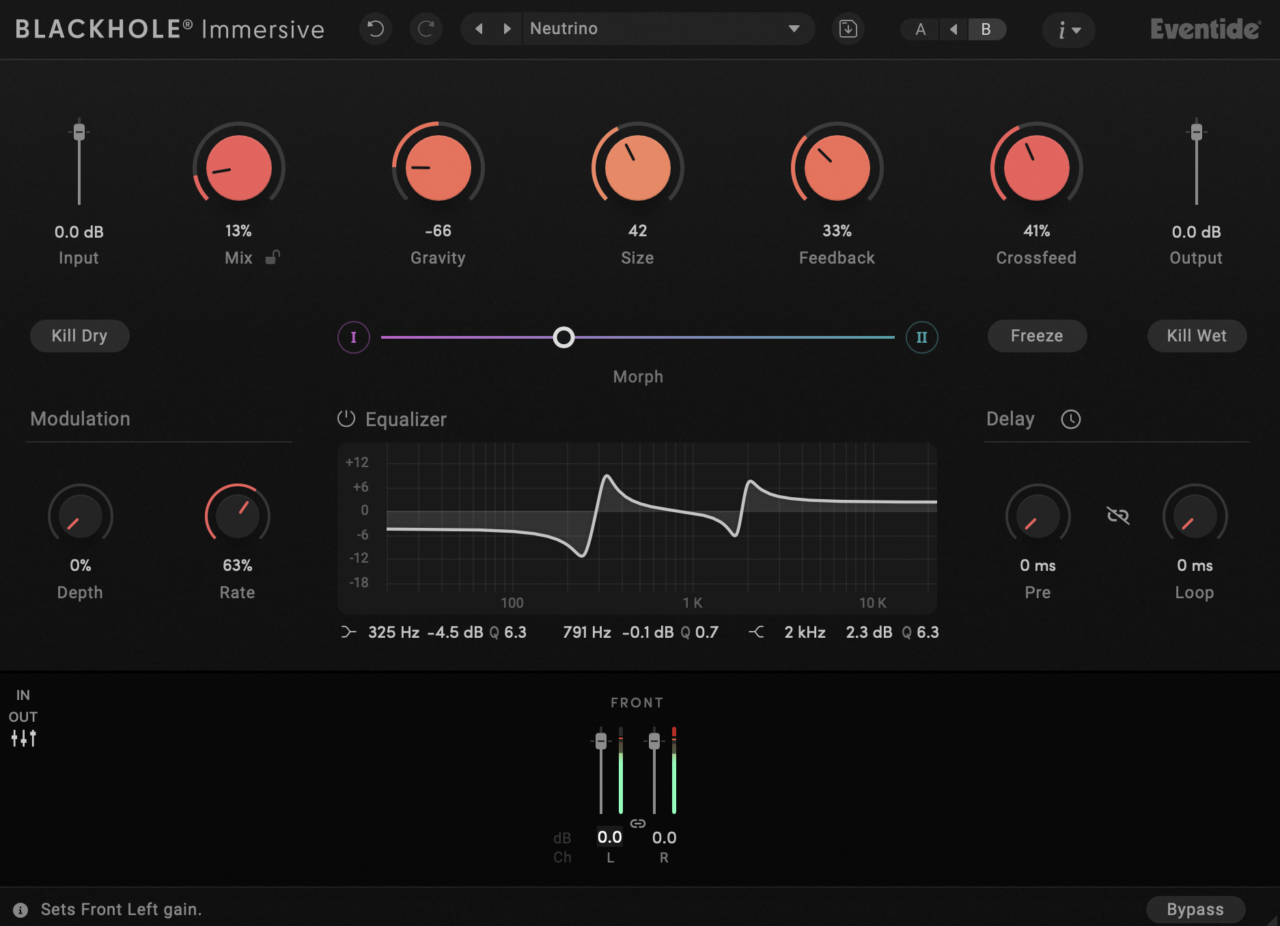Viewport: 1280px width, 926px height.
Task: Click the Input 0.0 dB value
Action: click(x=79, y=232)
